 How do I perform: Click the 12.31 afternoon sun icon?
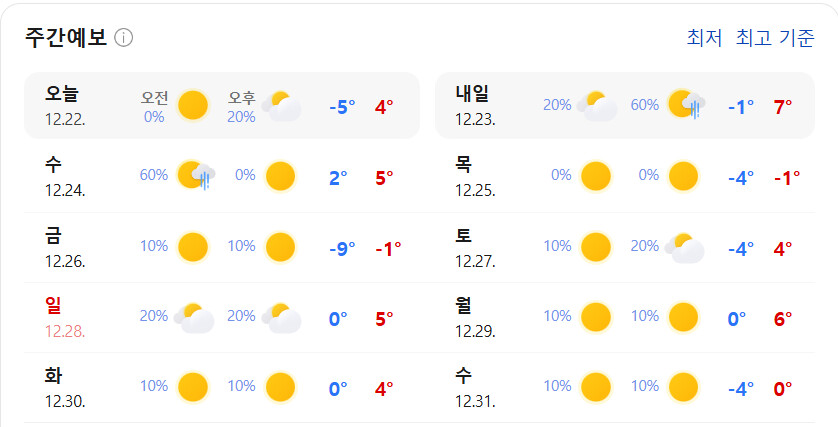(x=683, y=387)
